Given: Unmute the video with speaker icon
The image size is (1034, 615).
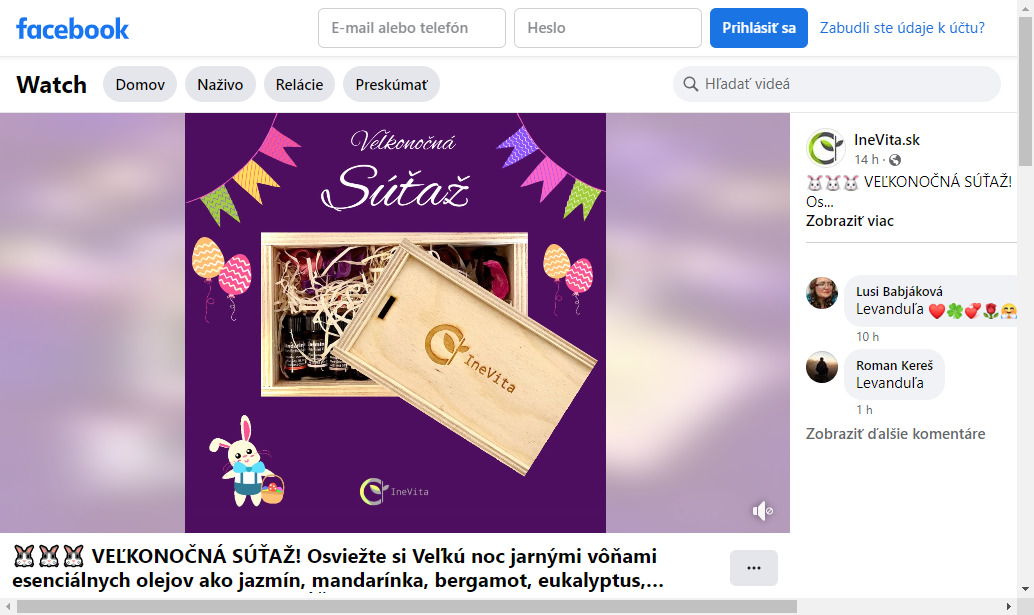Looking at the screenshot, I should coord(762,511).
